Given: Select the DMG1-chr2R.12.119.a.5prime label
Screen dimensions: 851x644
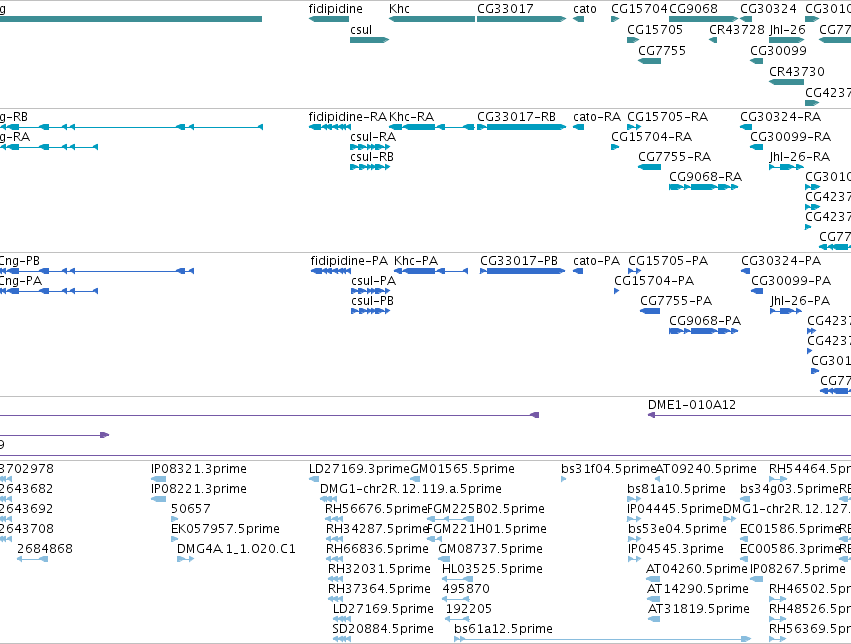Looking at the screenshot, I should [411, 489].
